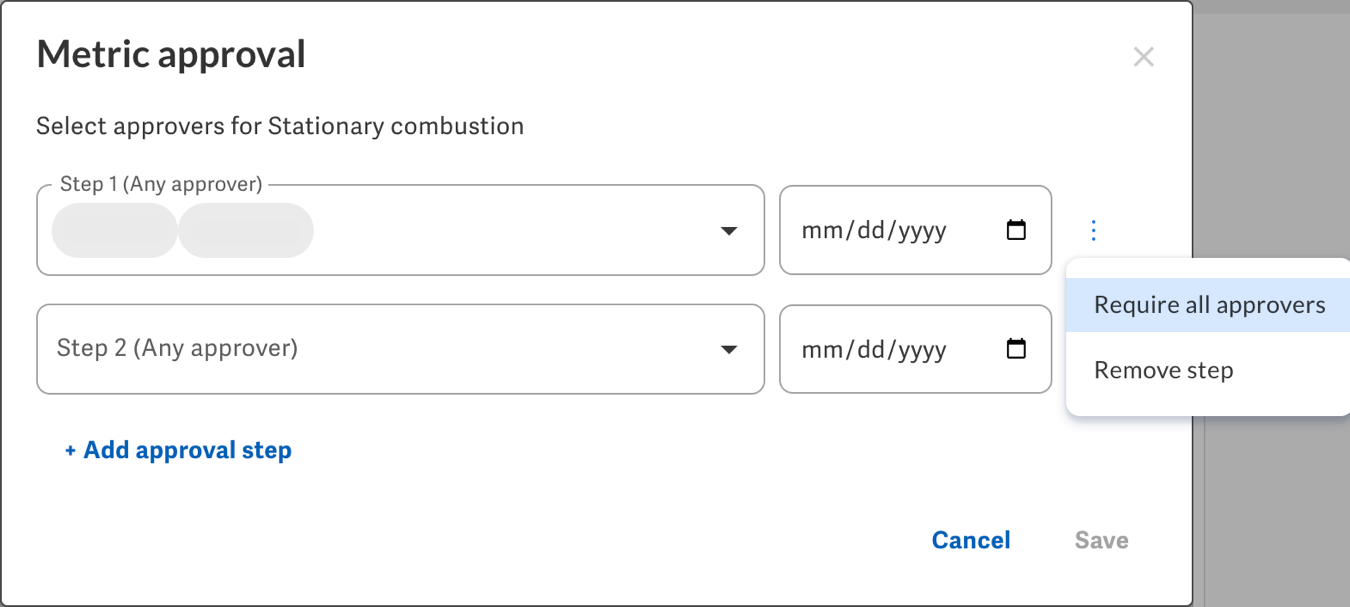Focus the year segment of Step 1 date
Screen dimensions: 1350x607
coord(922,231)
